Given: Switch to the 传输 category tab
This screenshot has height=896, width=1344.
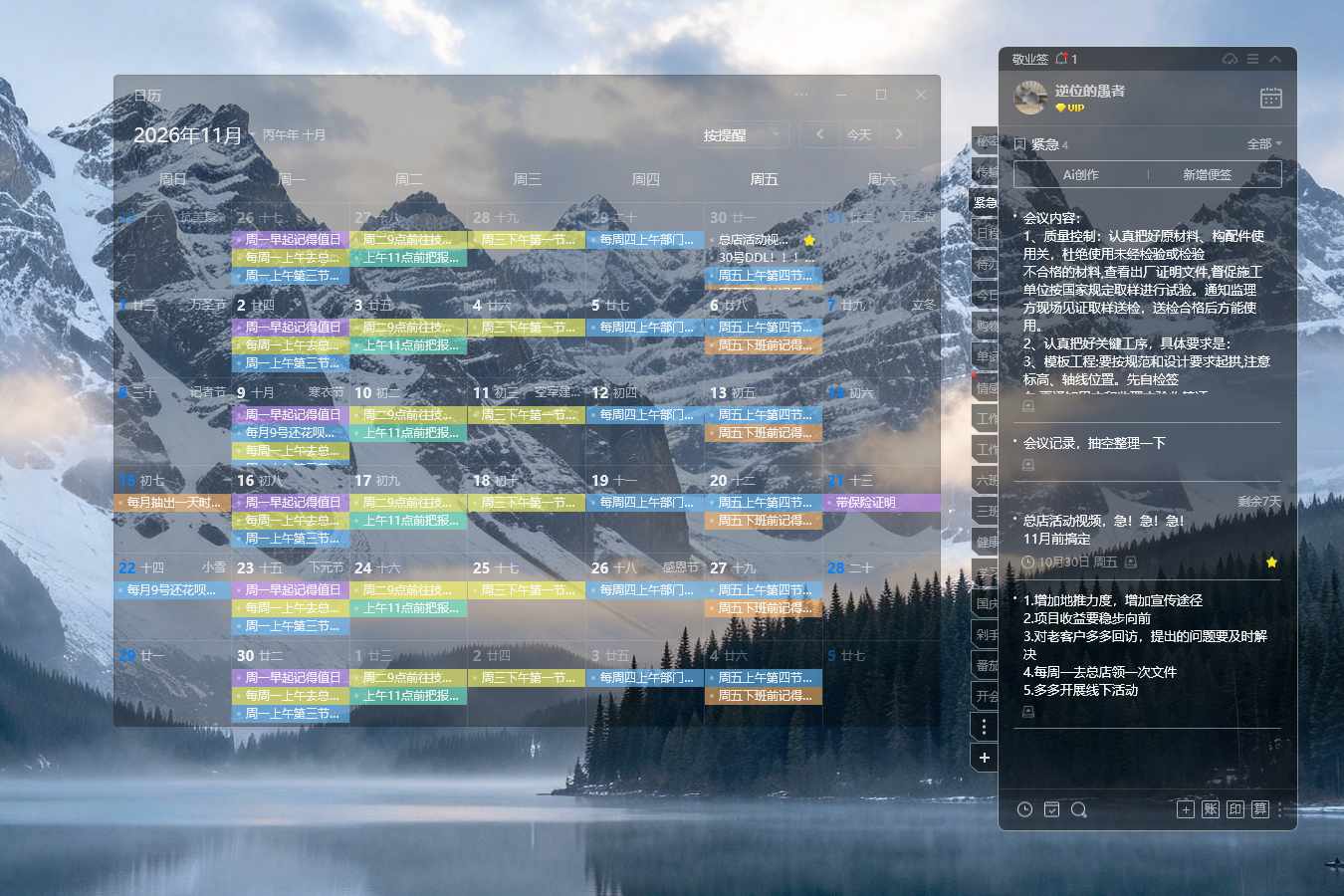Looking at the screenshot, I should (x=986, y=172).
